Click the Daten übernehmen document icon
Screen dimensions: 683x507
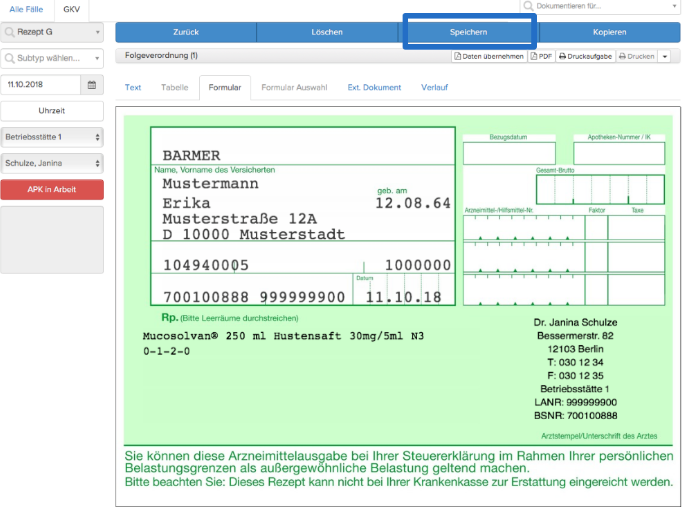tap(457, 56)
